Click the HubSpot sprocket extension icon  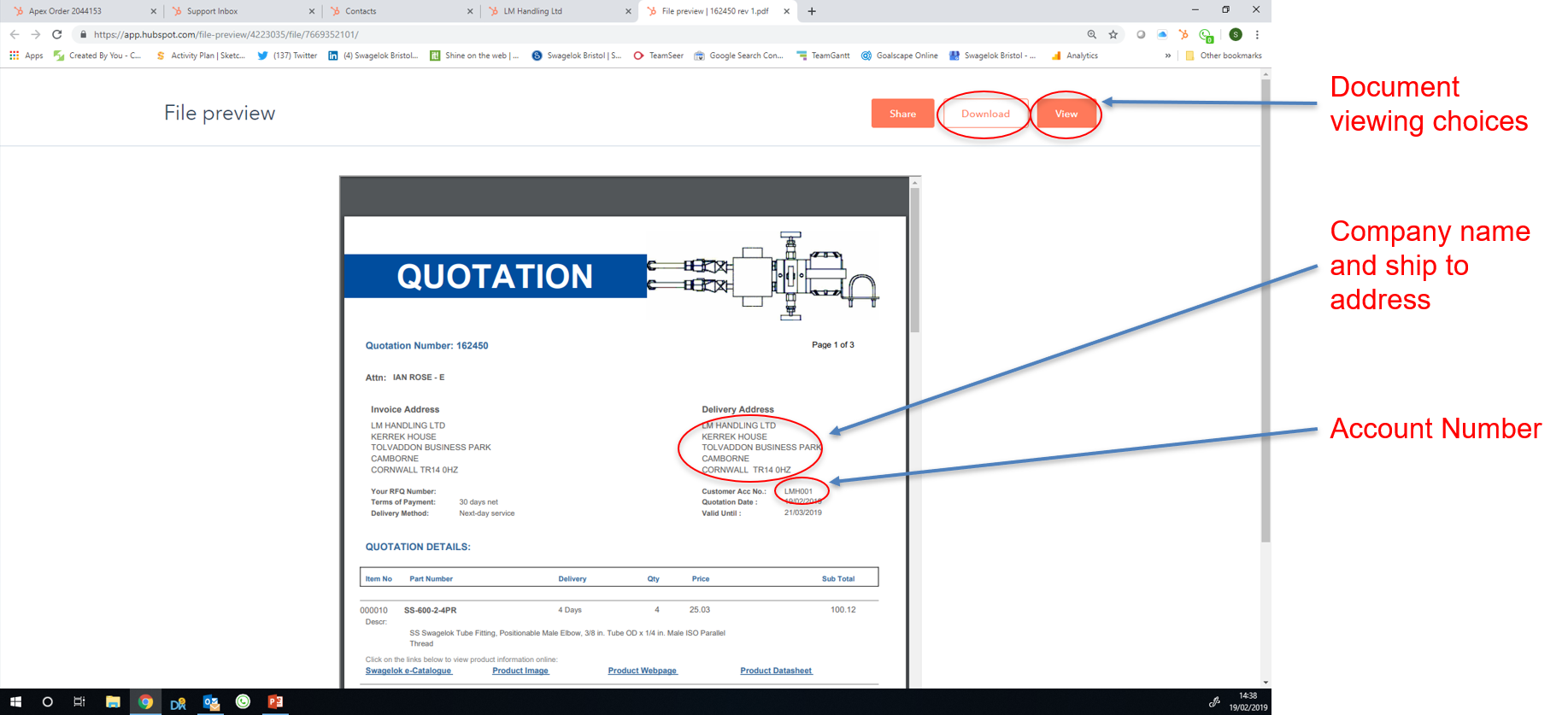1183,35
